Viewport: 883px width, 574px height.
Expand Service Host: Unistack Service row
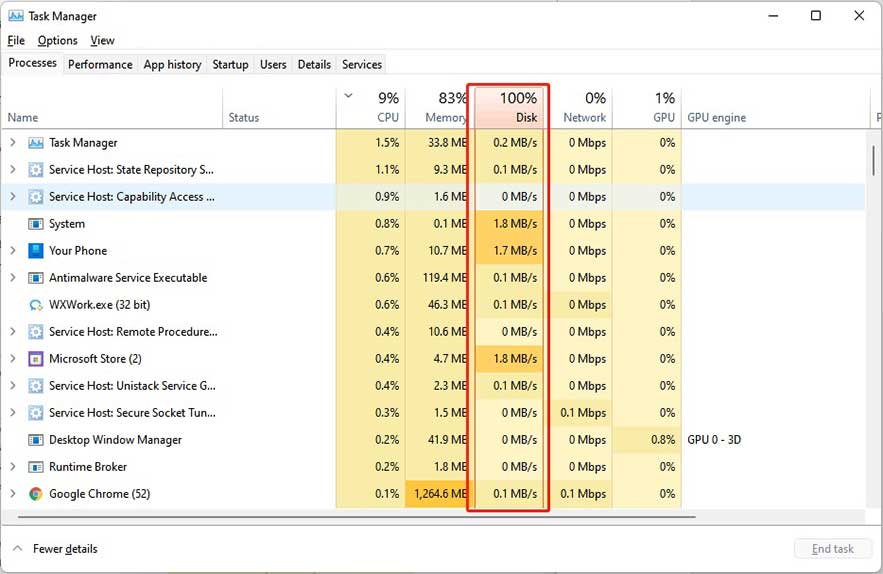(13, 386)
